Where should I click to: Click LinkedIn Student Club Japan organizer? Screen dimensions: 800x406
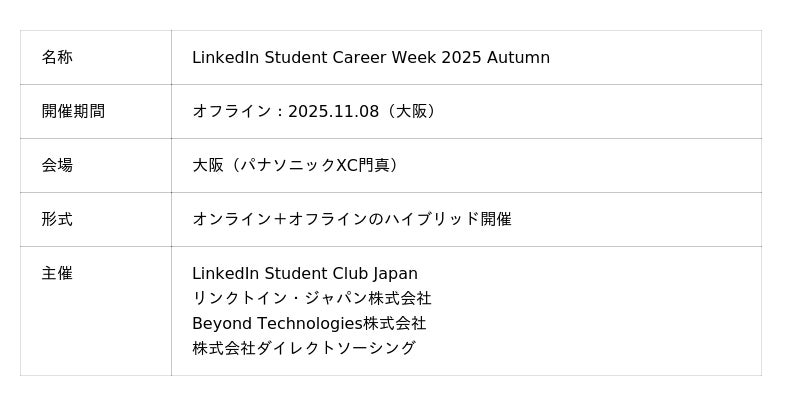point(305,274)
